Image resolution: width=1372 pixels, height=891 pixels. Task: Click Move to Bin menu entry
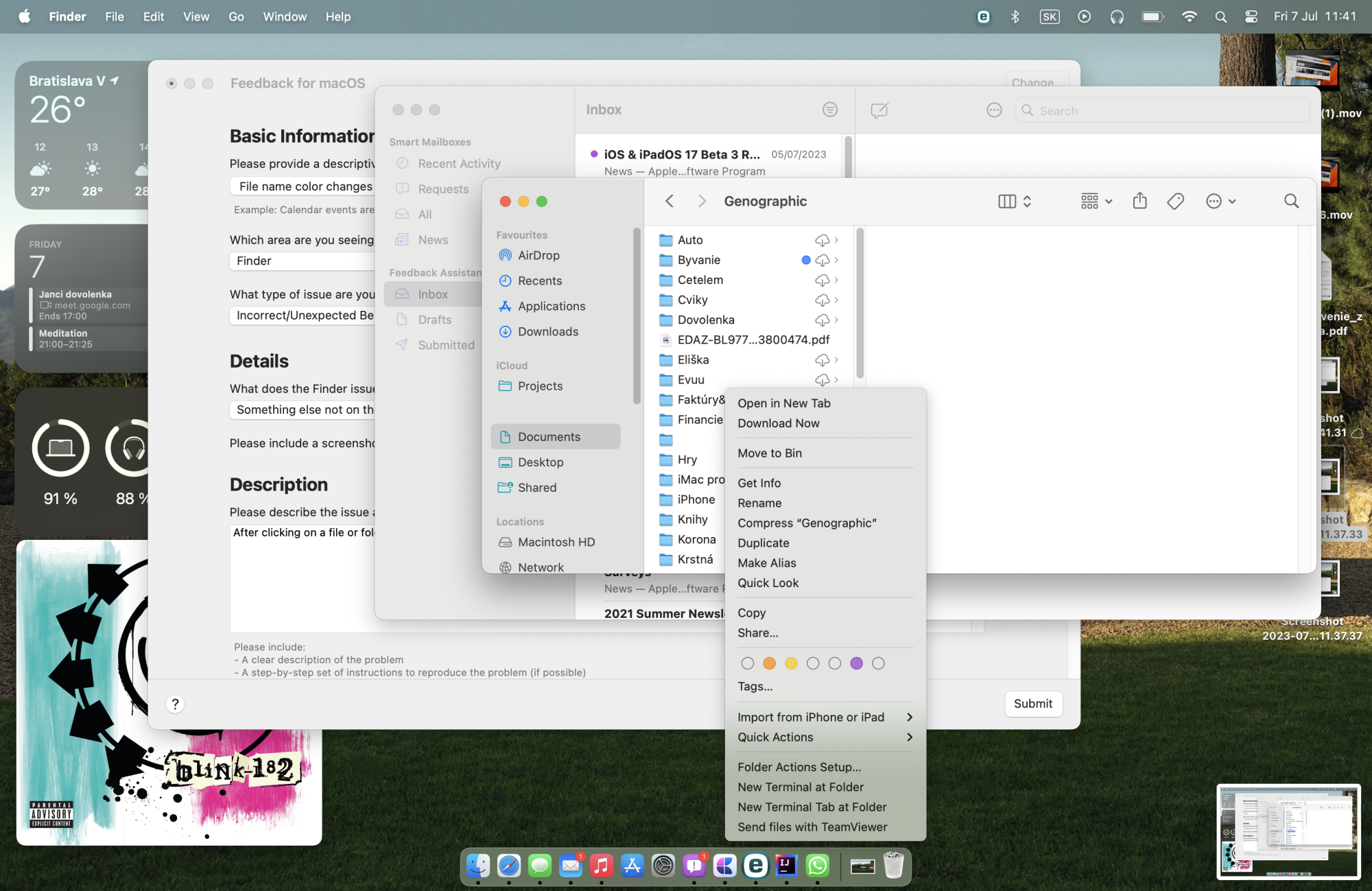(769, 453)
